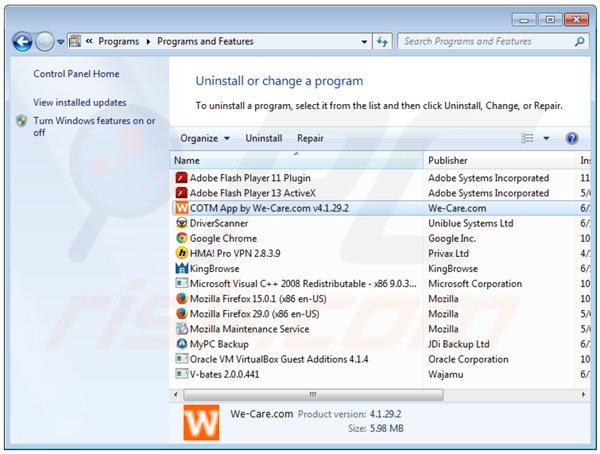The height and width of the screenshot is (454, 600).
Task: Open Help via the question mark icon
Action: pyautogui.click(x=572, y=138)
